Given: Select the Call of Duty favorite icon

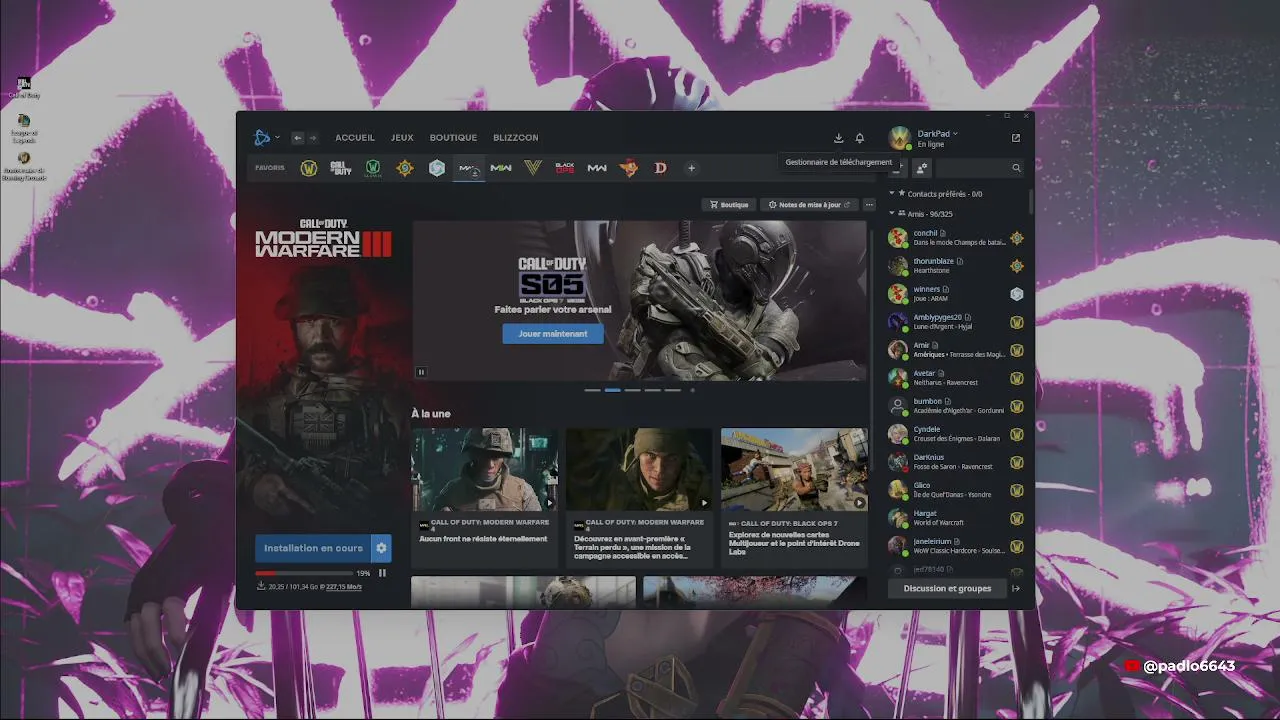Looking at the screenshot, I should coord(341,168).
